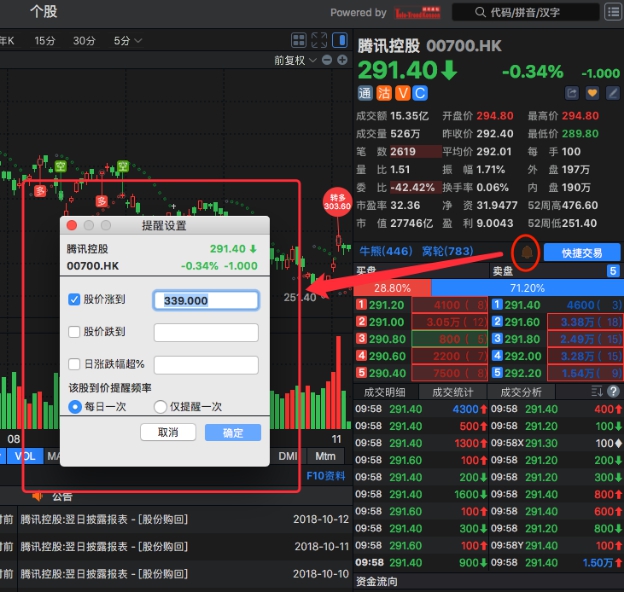Click the blue C badge icon
This screenshot has height=592, width=624.
click(x=420, y=93)
